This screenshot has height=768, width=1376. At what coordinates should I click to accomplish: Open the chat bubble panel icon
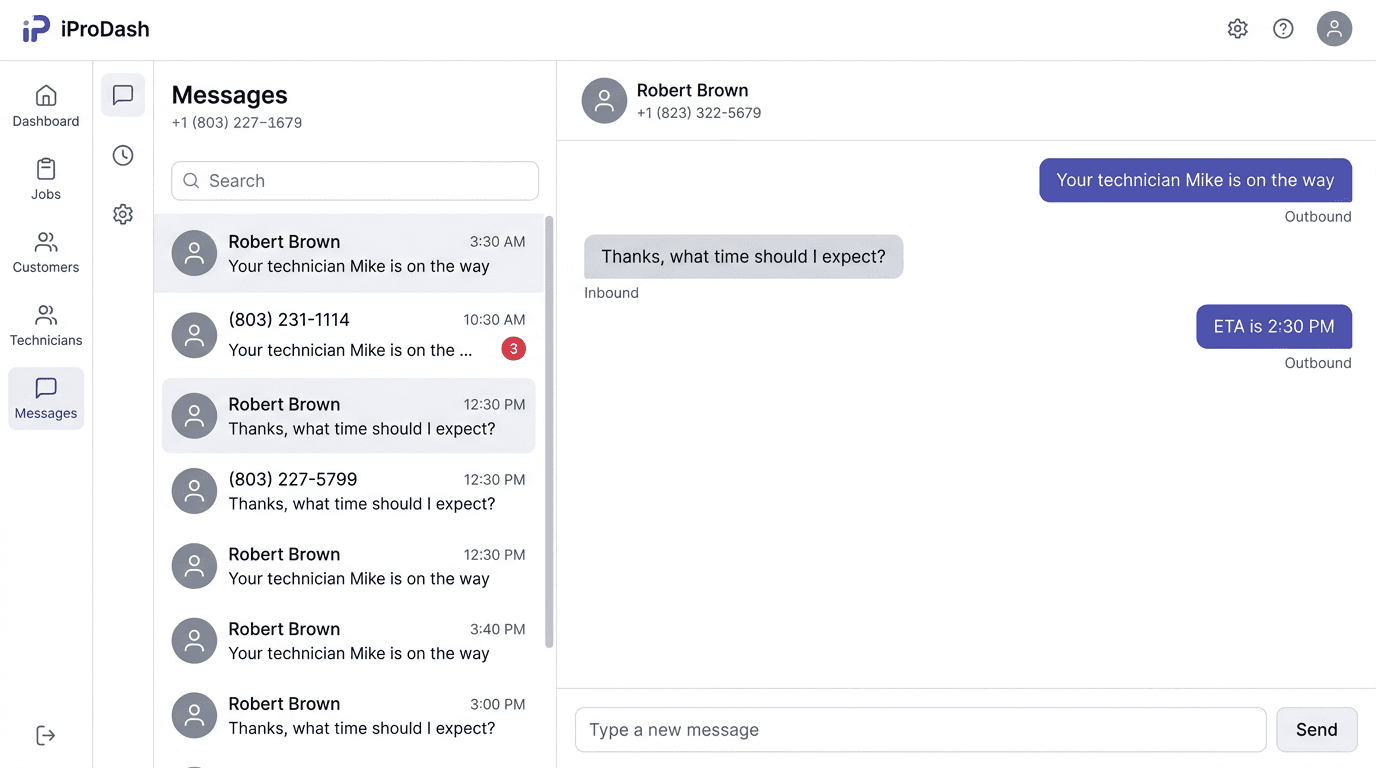pos(122,95)
